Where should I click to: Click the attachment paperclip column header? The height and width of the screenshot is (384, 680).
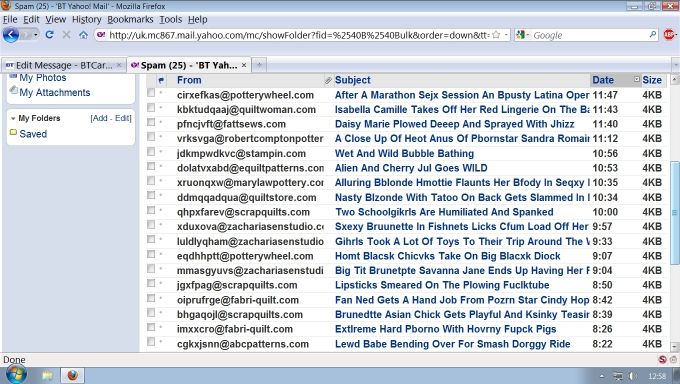(328, 80)
